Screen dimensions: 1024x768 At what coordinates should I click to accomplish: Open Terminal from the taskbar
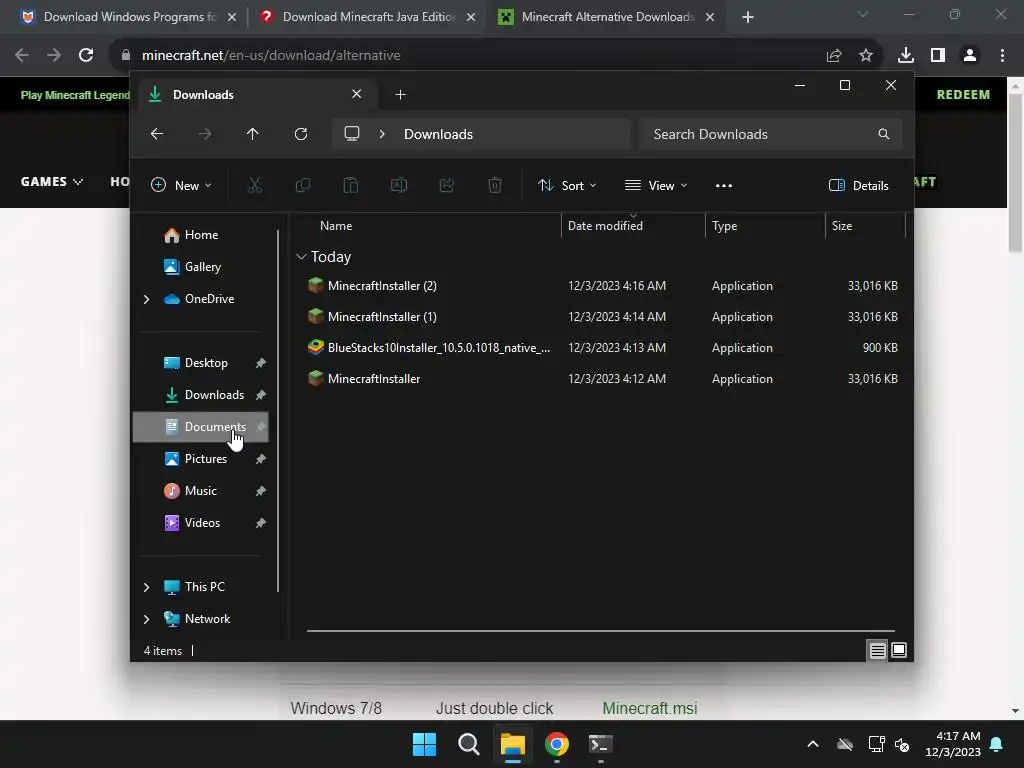[x=601, y=744]
